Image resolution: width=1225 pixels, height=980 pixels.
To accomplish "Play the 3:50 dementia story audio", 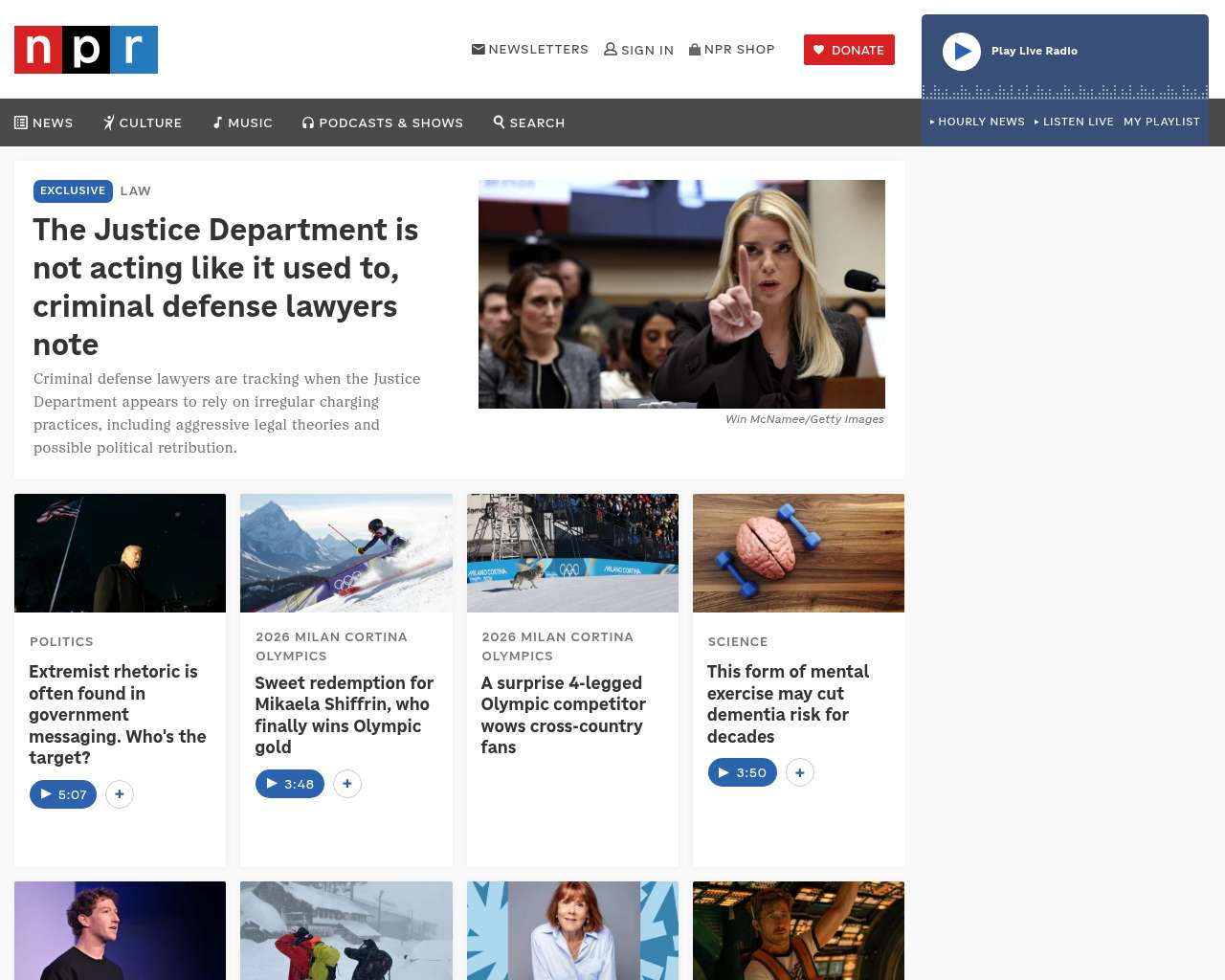I will 742,772.
